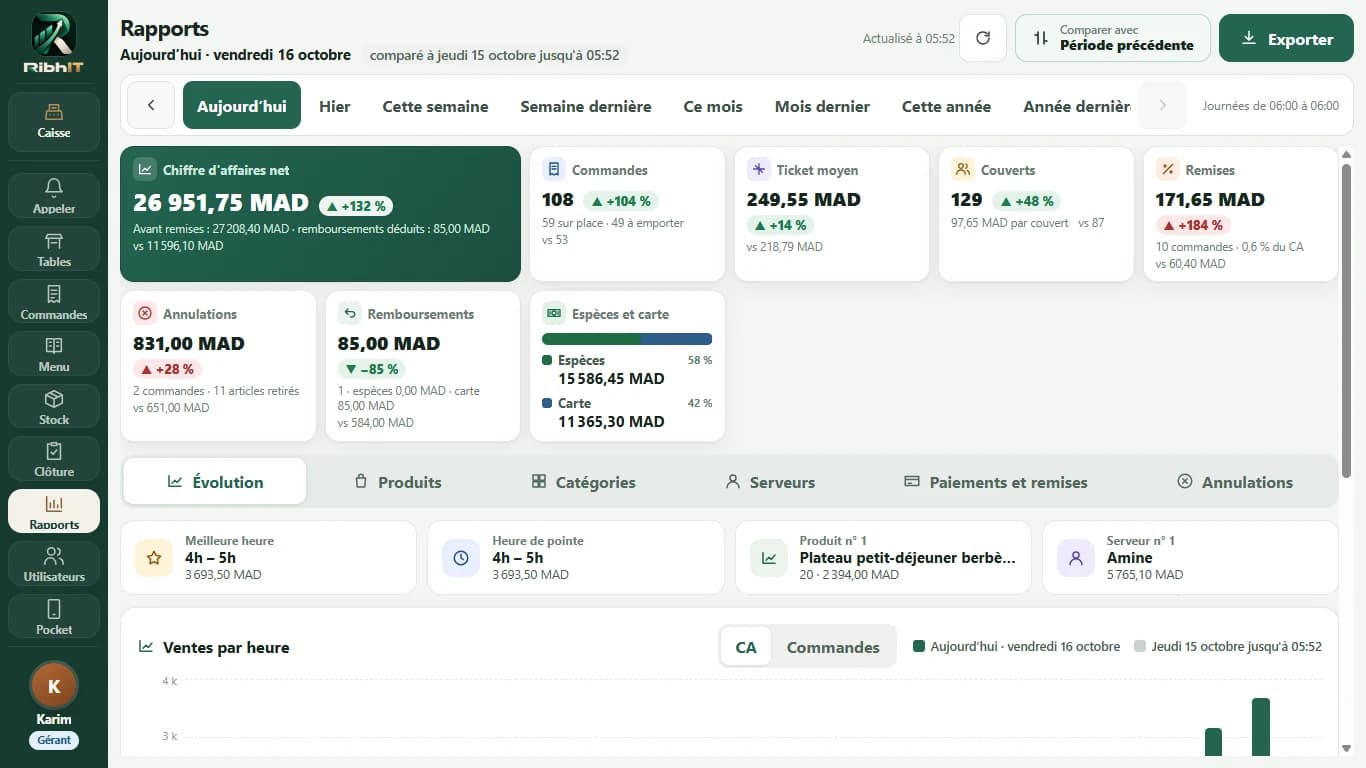Click the Journées de 06:00 à 06:00 text

(1270, 105)
